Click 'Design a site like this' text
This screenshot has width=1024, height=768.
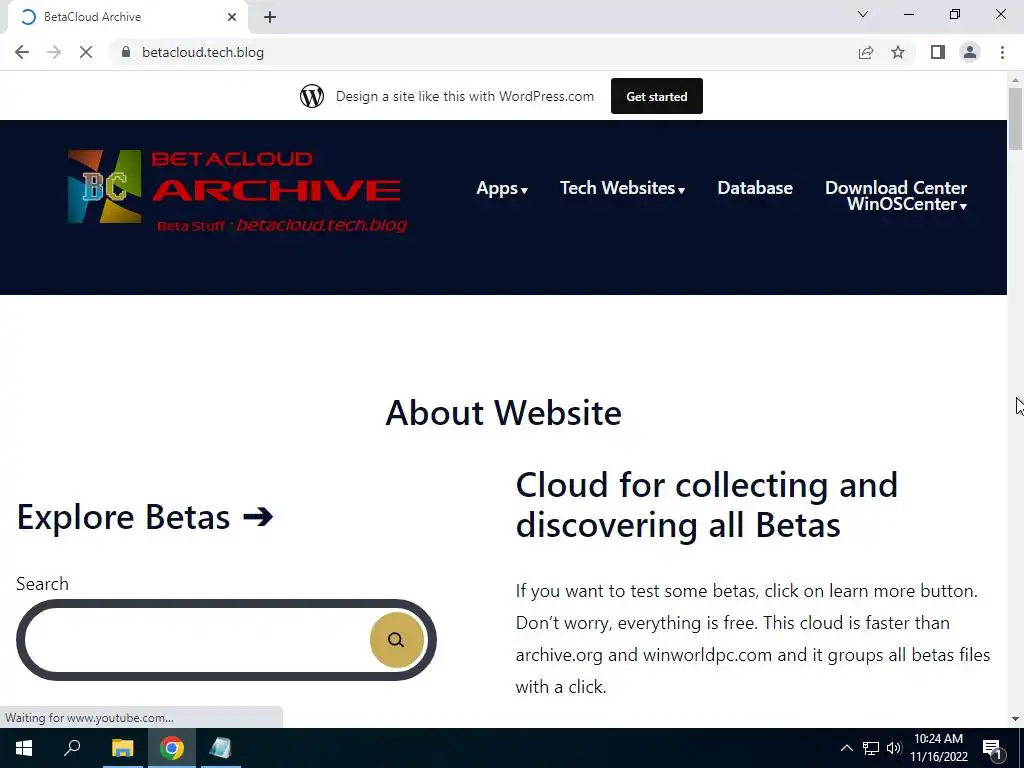[465, 96]
